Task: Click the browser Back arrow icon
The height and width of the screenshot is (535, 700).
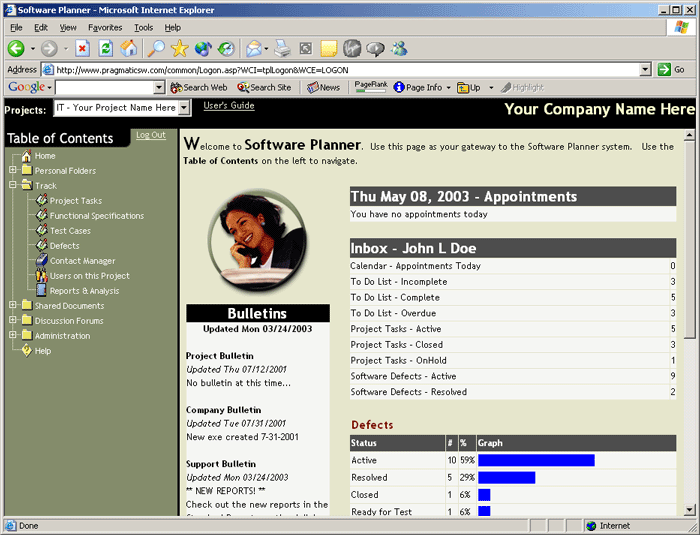Action: [x=16, y=48]
